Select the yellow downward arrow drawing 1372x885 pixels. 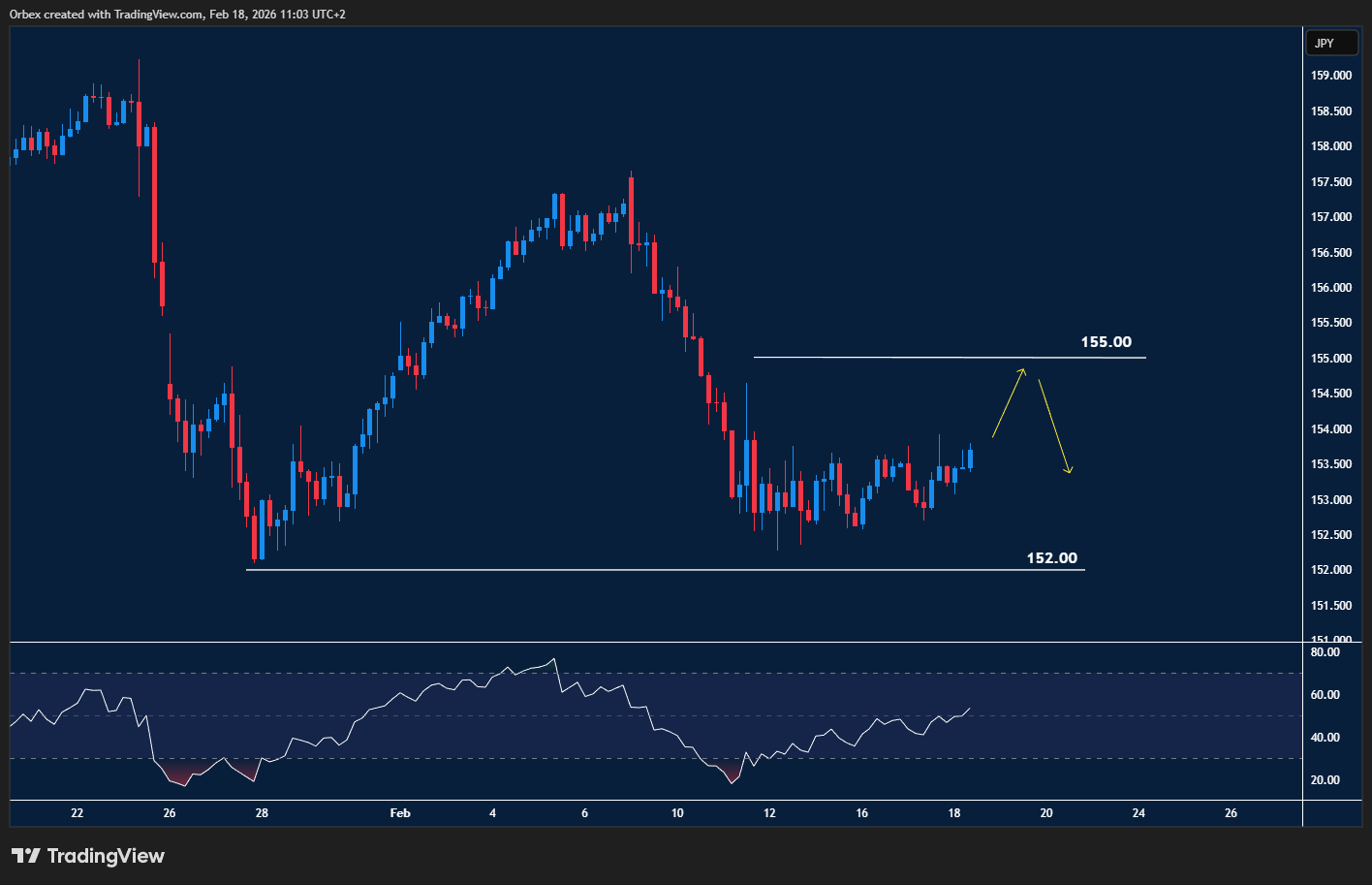[1056, 427]
